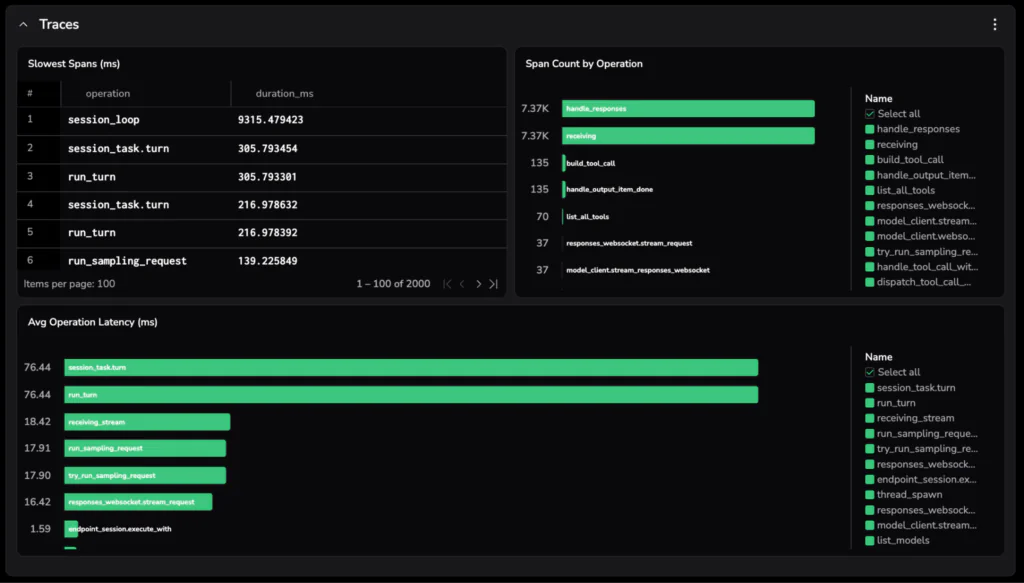This screenshot has width=1024, height=583.
Task: Select the receiving_stream latency bar
Action: pos(147,422)
